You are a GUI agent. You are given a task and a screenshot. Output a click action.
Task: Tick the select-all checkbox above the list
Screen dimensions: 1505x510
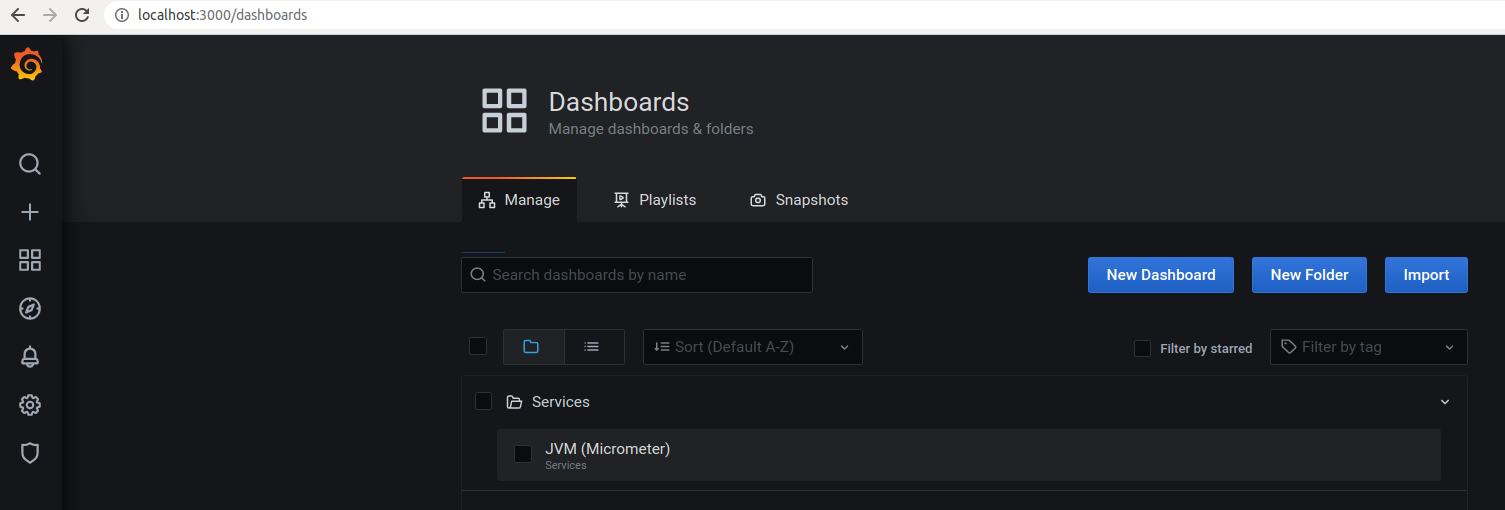click(x=478, y=346)
